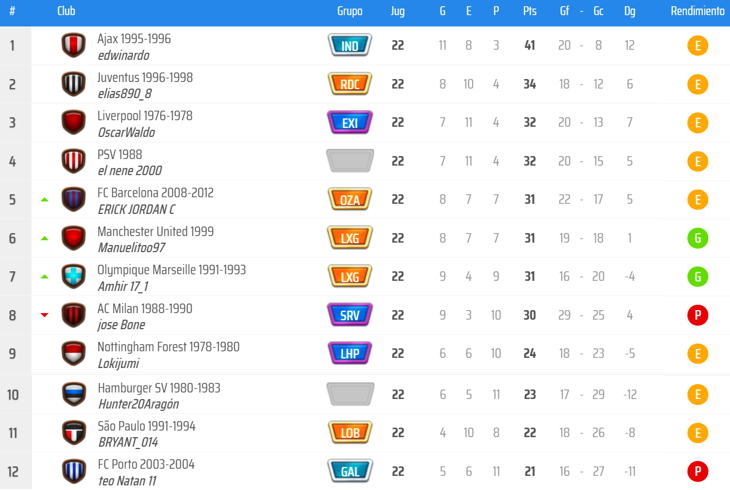Open manager profile edwinardo
The height and width of the screenshot is (490, 730).
123,56
